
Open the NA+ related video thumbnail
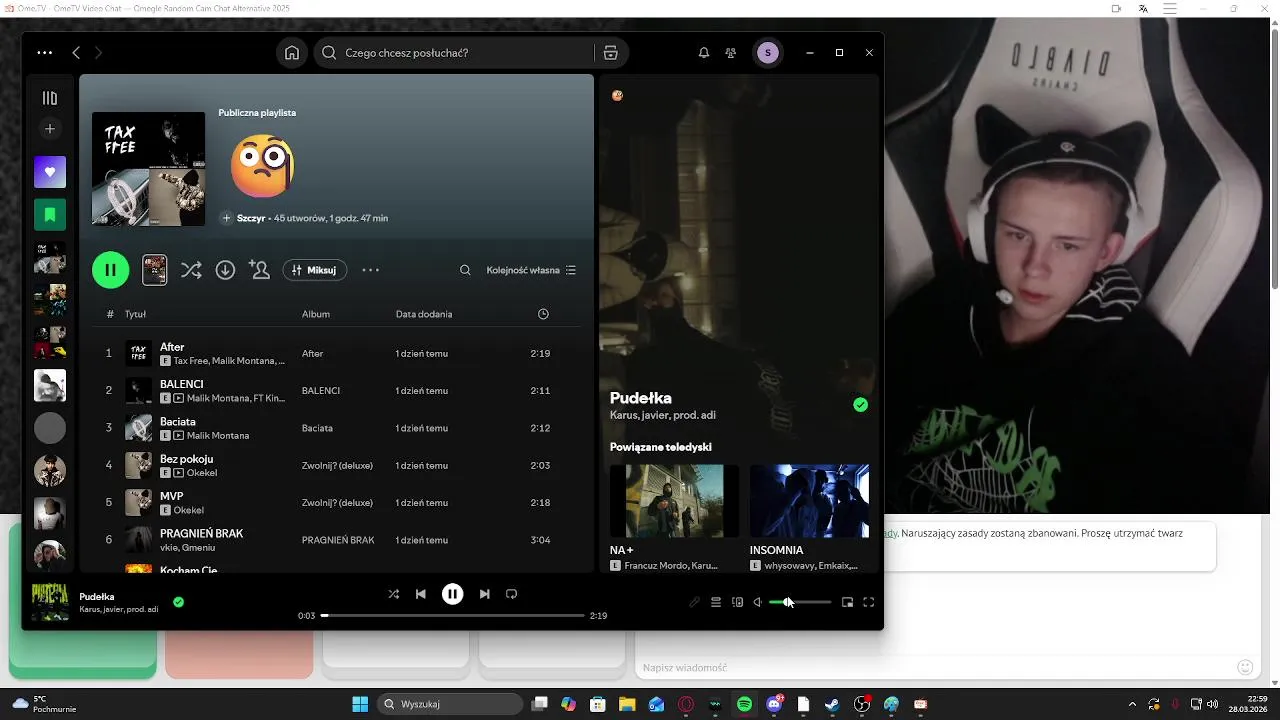[x=674, y=501]
